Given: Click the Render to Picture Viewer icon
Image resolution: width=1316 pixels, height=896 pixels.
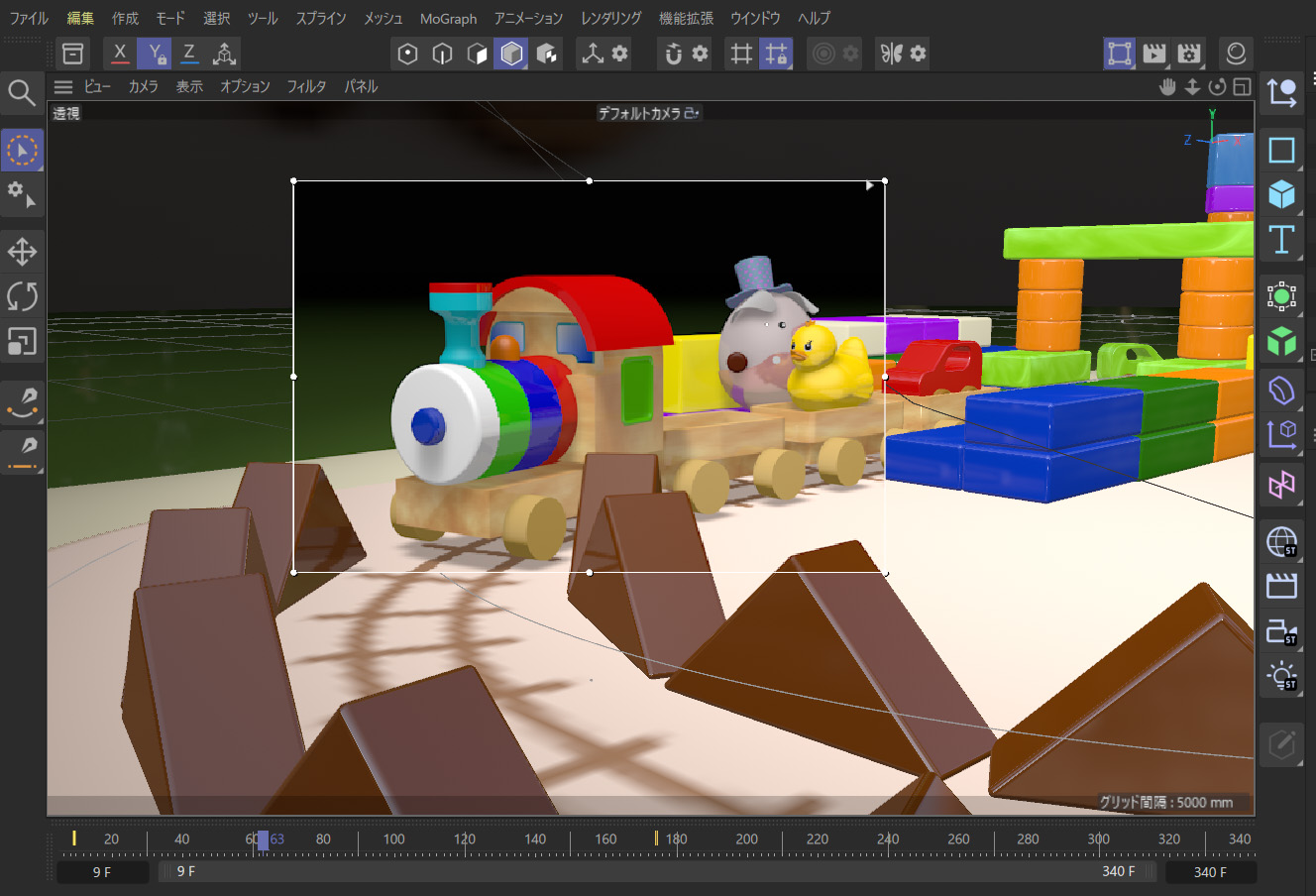Looking at the screenshot, I should point(1153,54).
